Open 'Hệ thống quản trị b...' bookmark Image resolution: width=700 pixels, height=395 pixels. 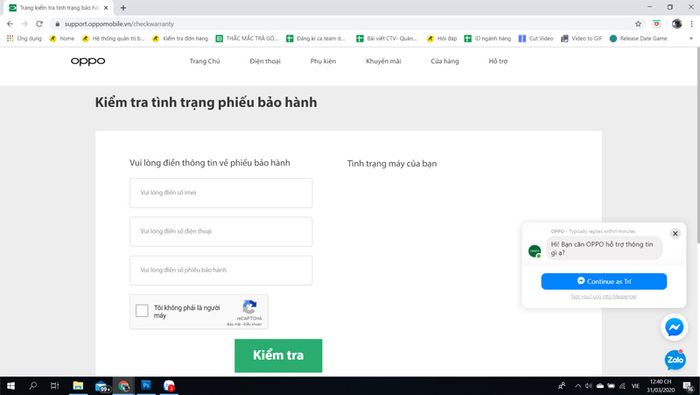point(113,38)
